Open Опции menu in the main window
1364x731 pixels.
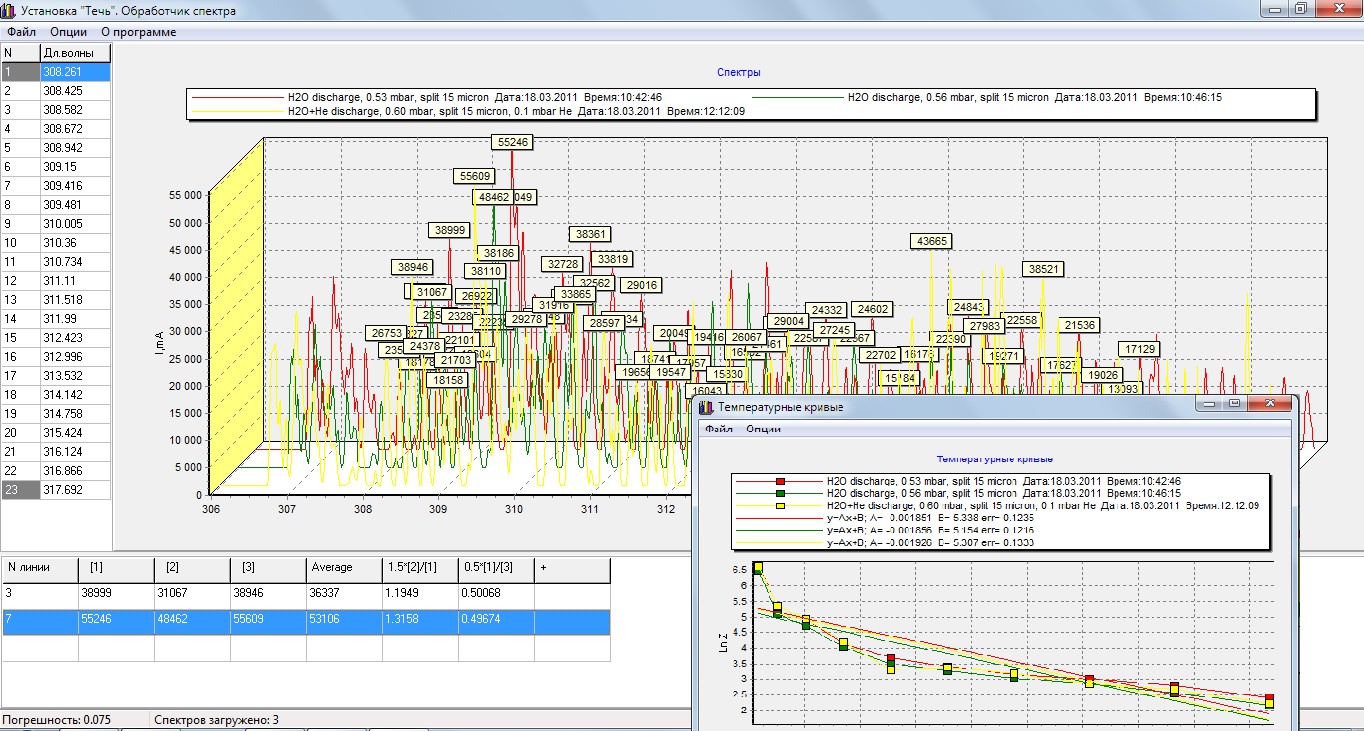click(x=68, y=32)
